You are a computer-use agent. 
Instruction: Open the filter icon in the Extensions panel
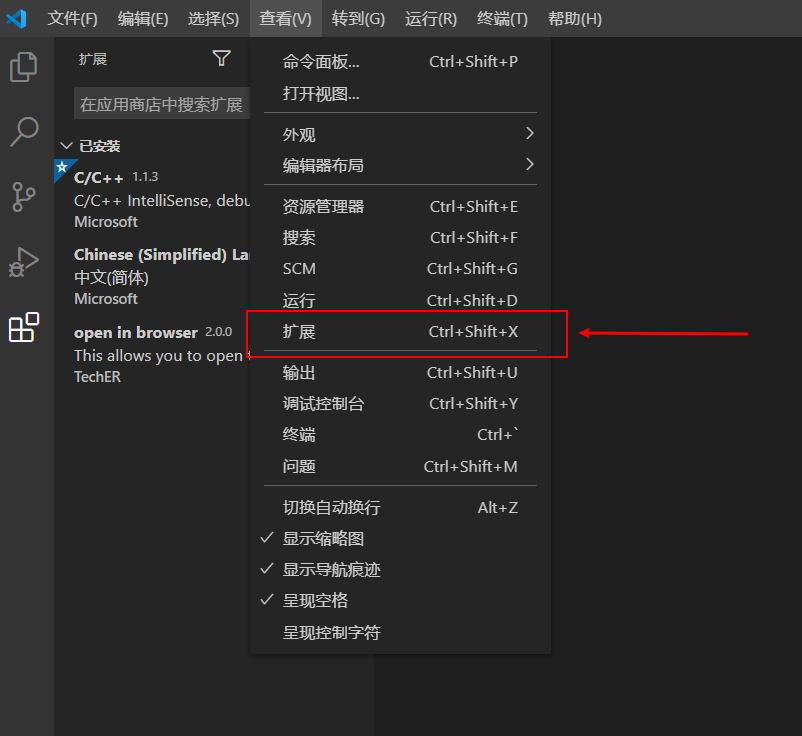221,58
